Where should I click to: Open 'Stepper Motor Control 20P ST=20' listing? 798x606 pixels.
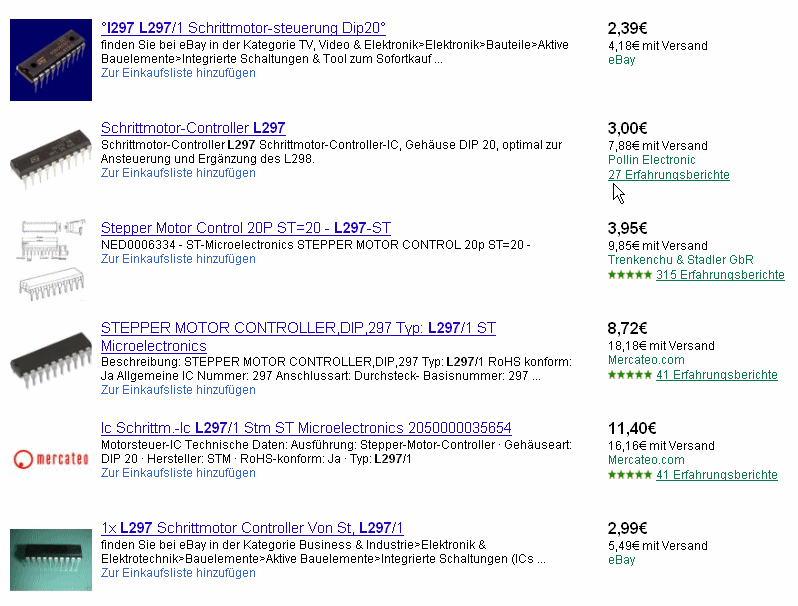point(246,228)
